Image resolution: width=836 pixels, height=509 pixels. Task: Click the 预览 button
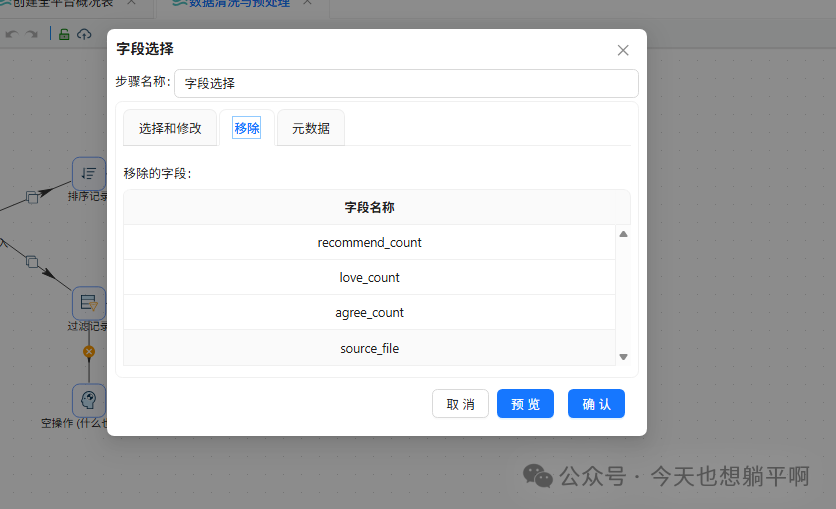click(x=525, y=404)
